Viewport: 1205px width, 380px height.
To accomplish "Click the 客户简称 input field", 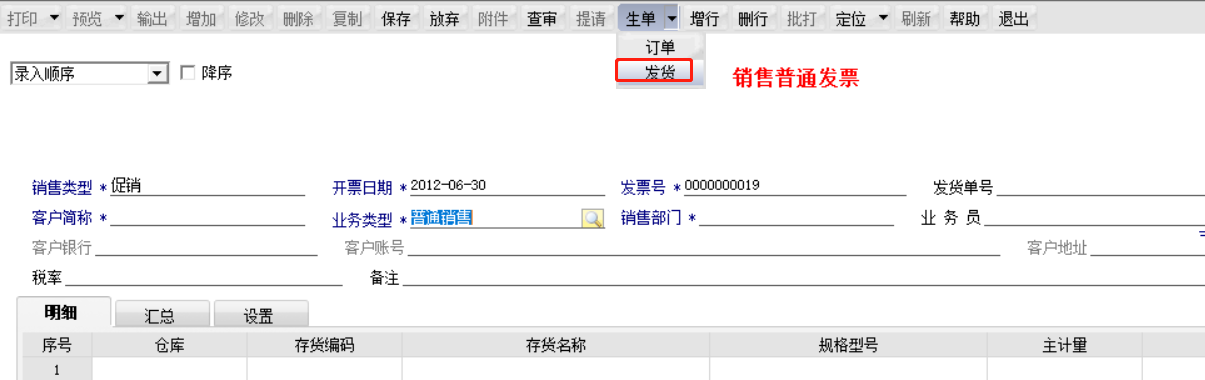I will click(207, 217).
